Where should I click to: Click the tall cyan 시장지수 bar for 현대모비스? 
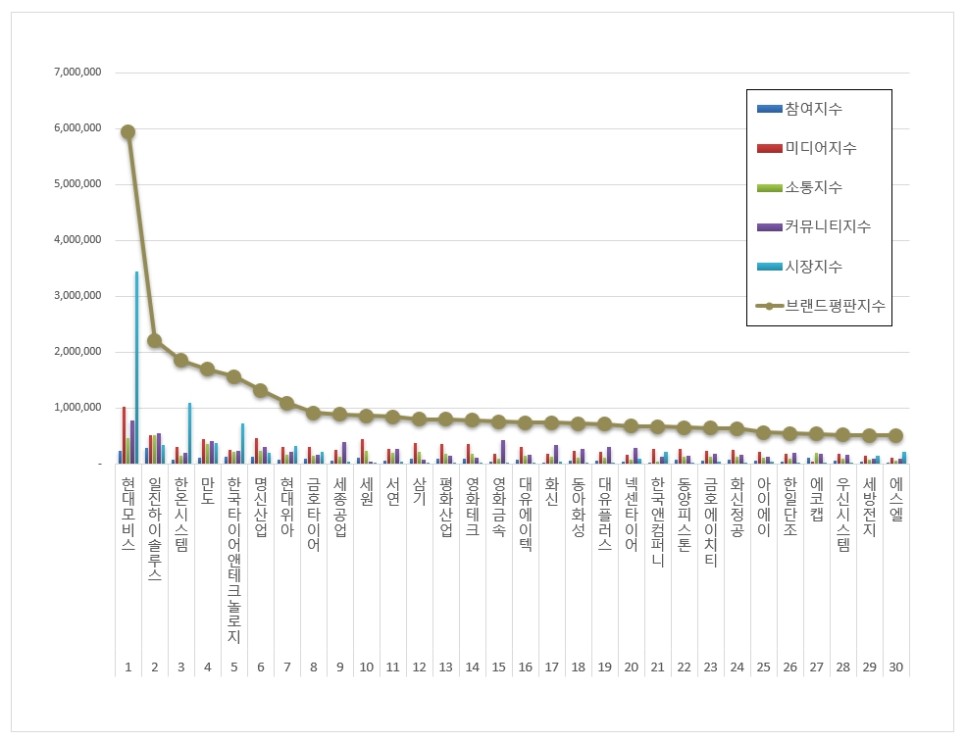click(x=137, y=367)
